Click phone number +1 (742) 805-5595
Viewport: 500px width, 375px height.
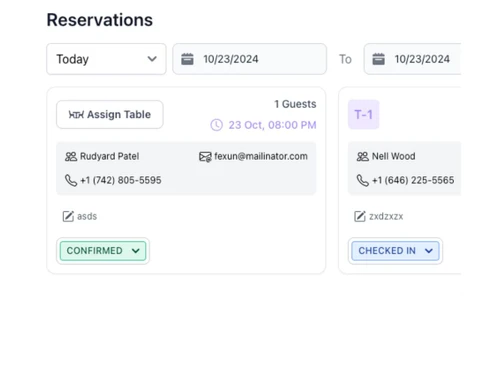pos(121,180)
